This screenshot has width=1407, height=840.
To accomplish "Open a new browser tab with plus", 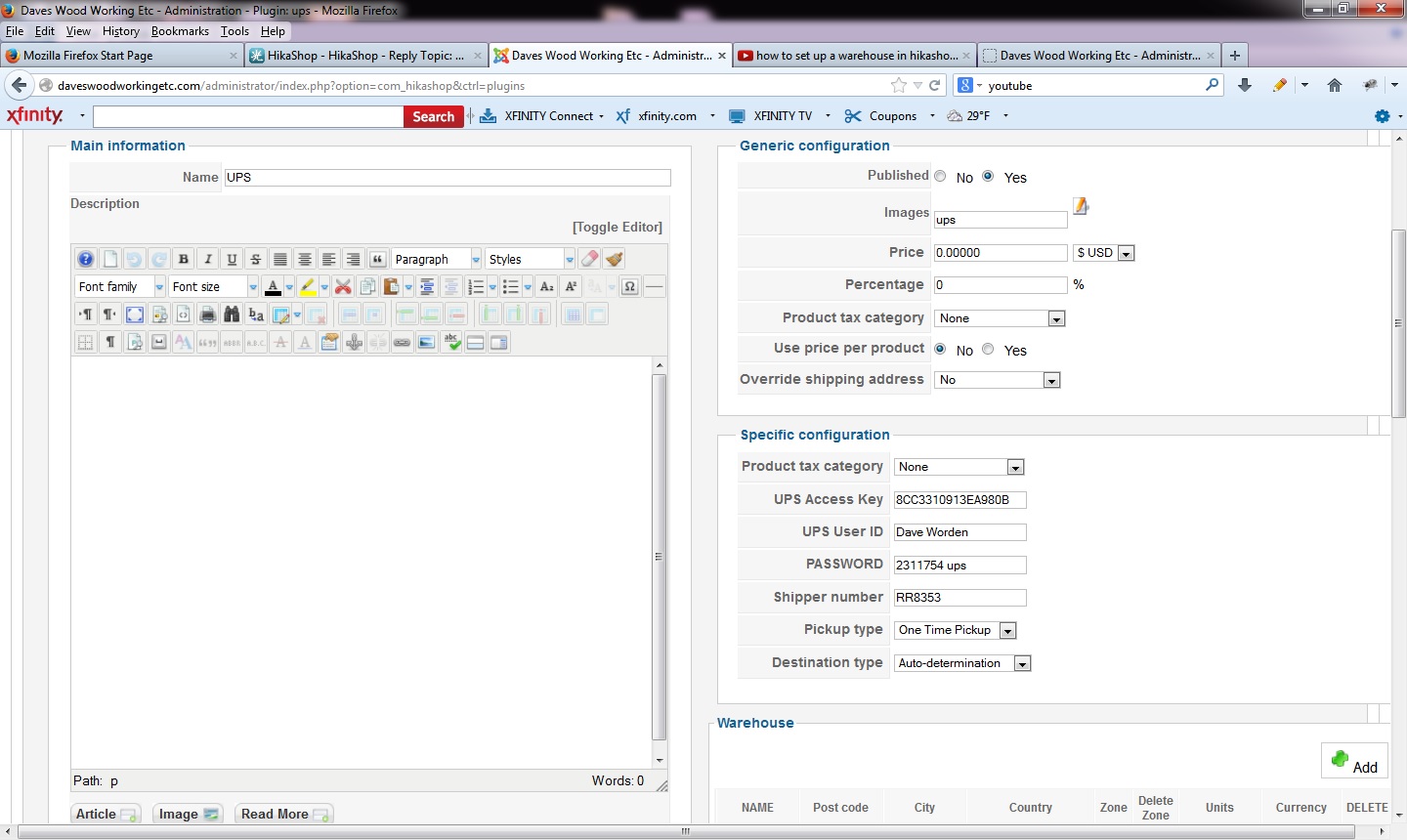I will pyautogui.click(x=1235, y=56).
